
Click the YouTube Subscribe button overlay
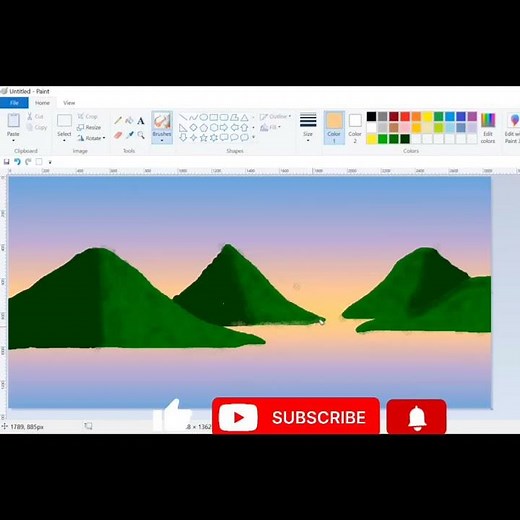point(296,416)
